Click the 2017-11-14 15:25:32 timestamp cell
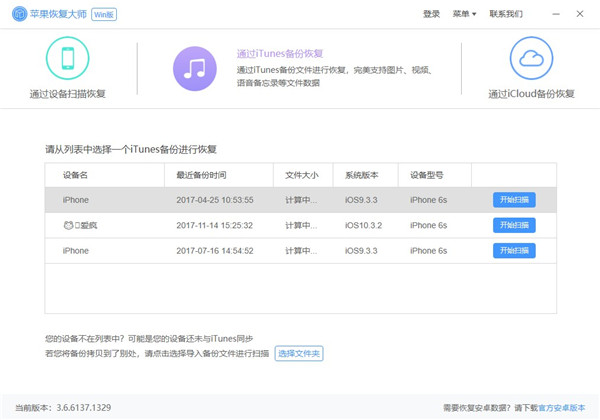The height and width of the screenshot is (420, 600). [x=215, y=225]
